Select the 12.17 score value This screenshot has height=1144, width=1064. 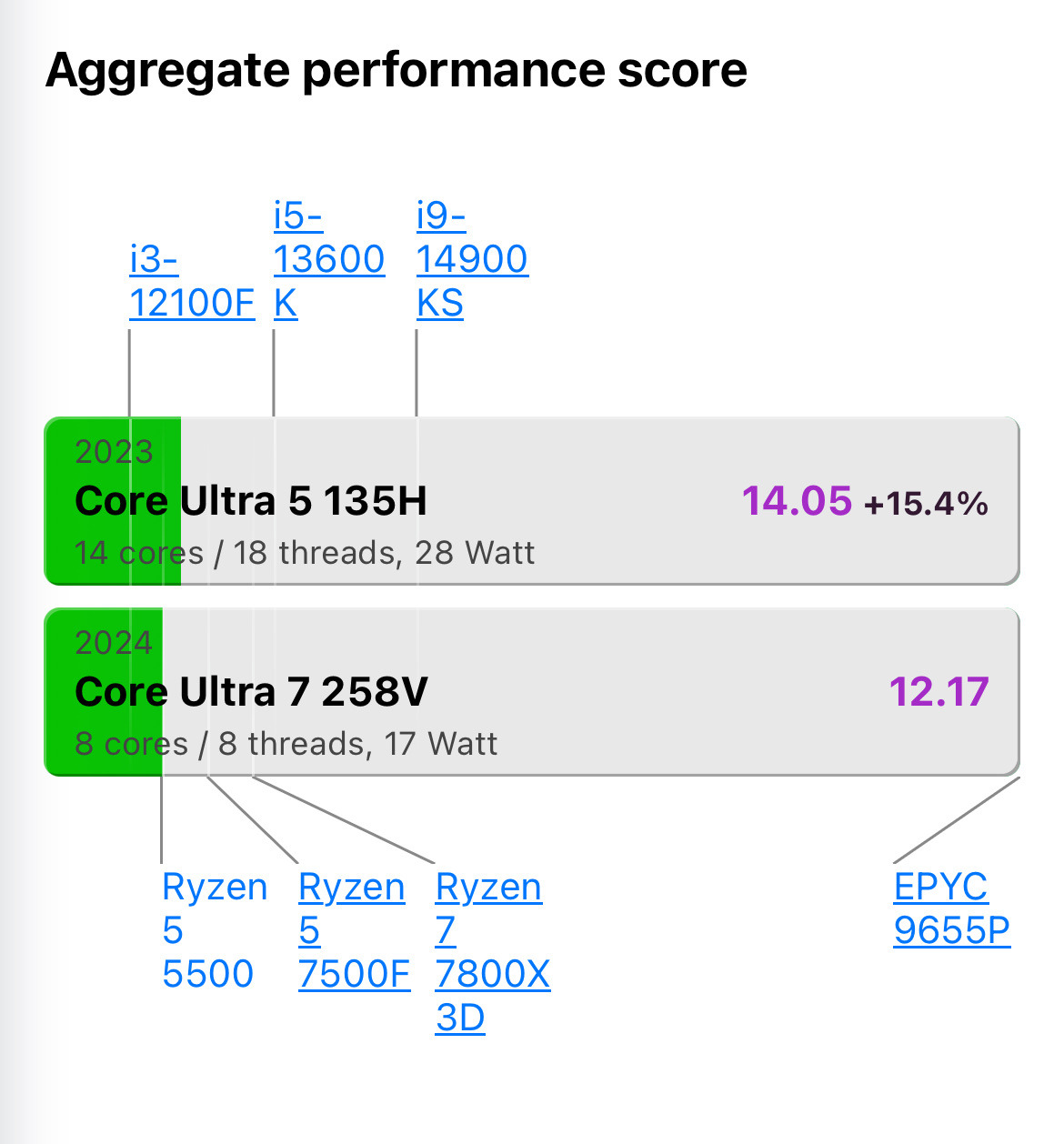click(939, 692)
